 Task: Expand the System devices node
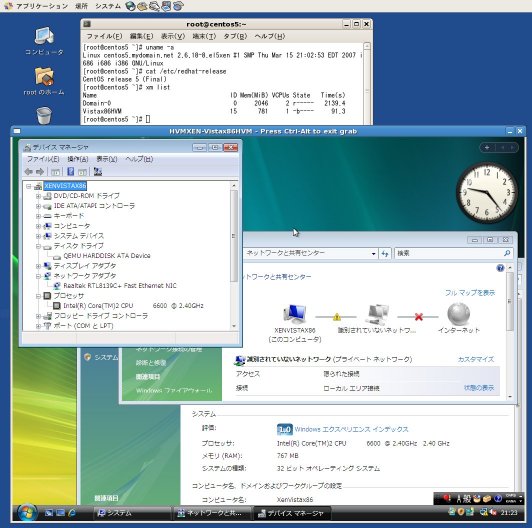click(x=38, y=236)
